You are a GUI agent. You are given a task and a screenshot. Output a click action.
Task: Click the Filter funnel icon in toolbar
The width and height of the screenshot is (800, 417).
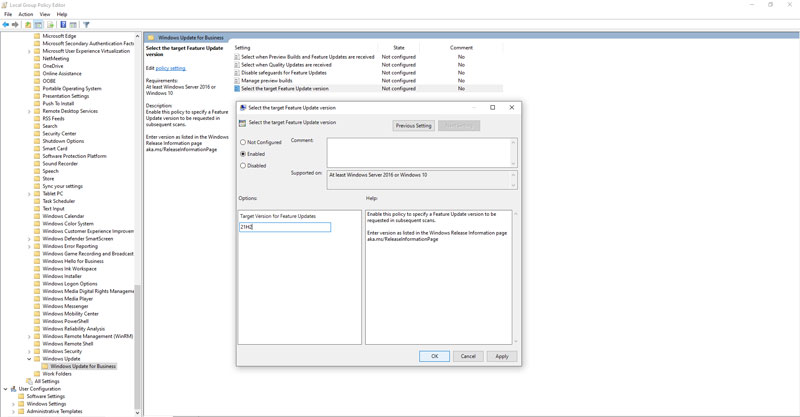(x=86, y=24)
